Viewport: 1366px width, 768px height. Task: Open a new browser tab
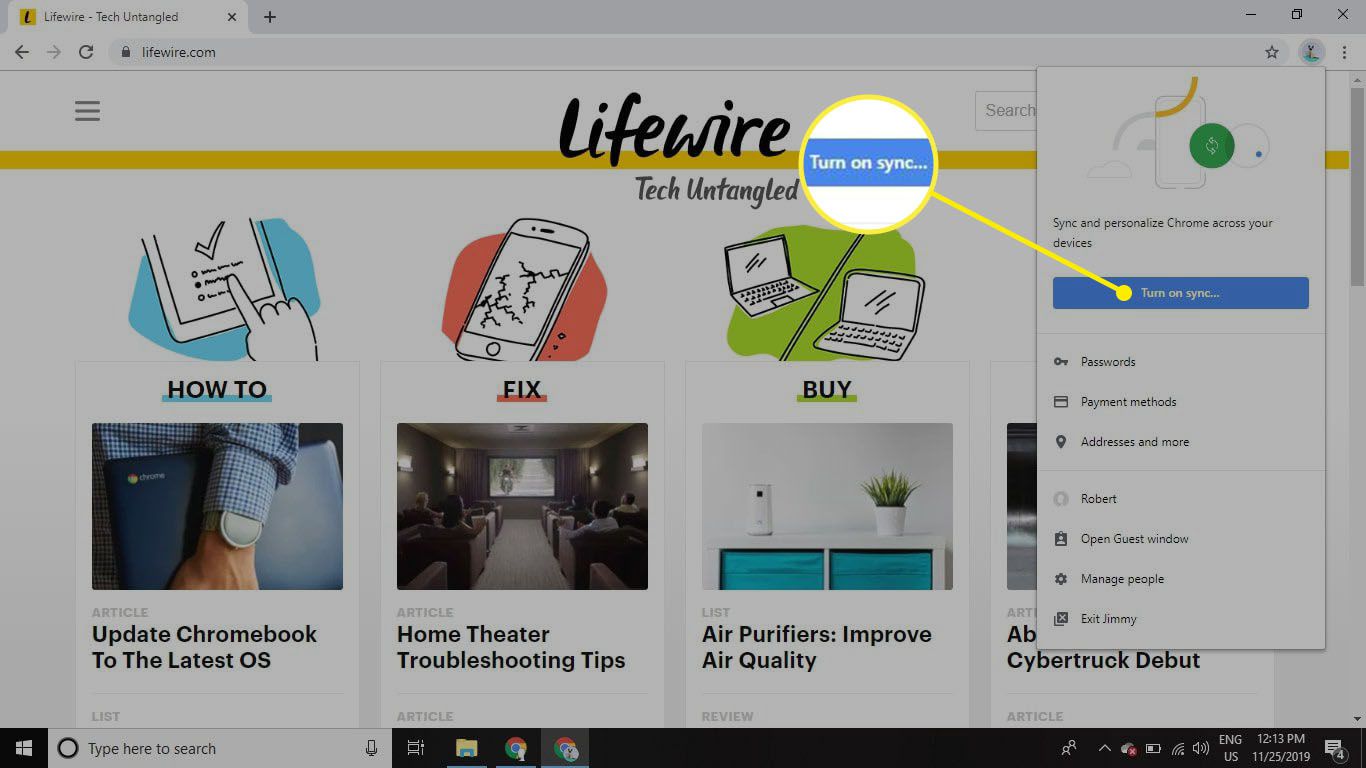tap(270, 17)
